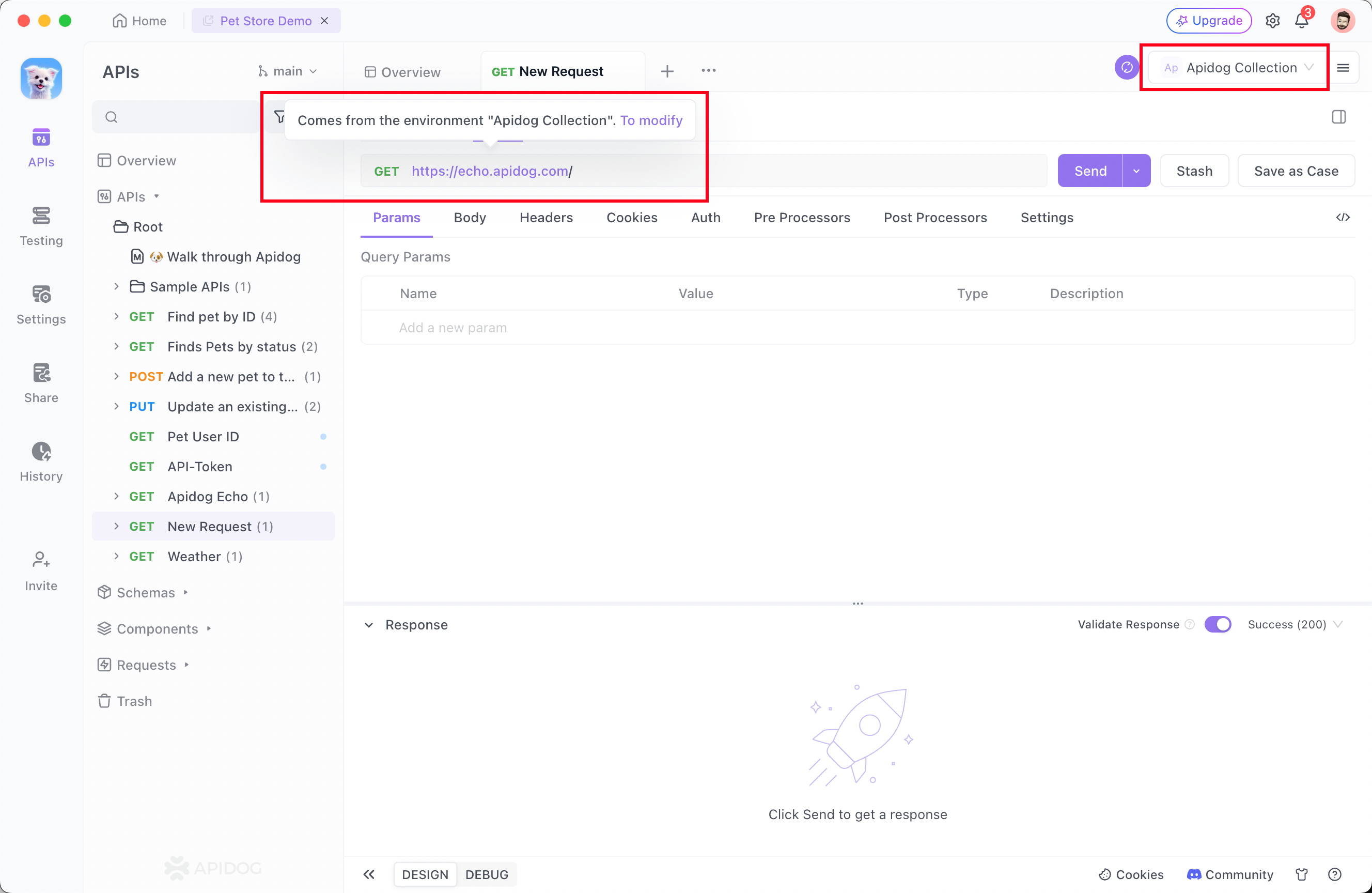Viewport: 1372px width, 893px height.
Task: Open the Share section
Action: pos(41,383)
